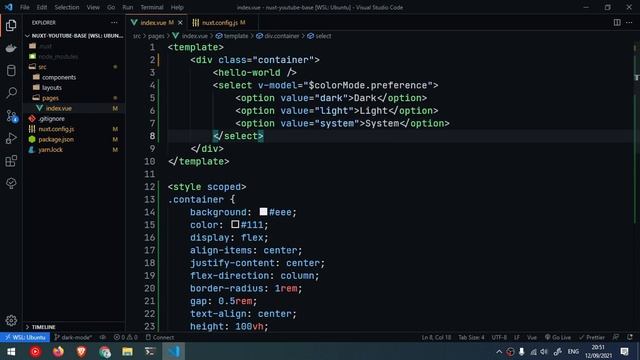Open the View menu
The width and height of the screenshot is (640, 360).
point(93,7)
